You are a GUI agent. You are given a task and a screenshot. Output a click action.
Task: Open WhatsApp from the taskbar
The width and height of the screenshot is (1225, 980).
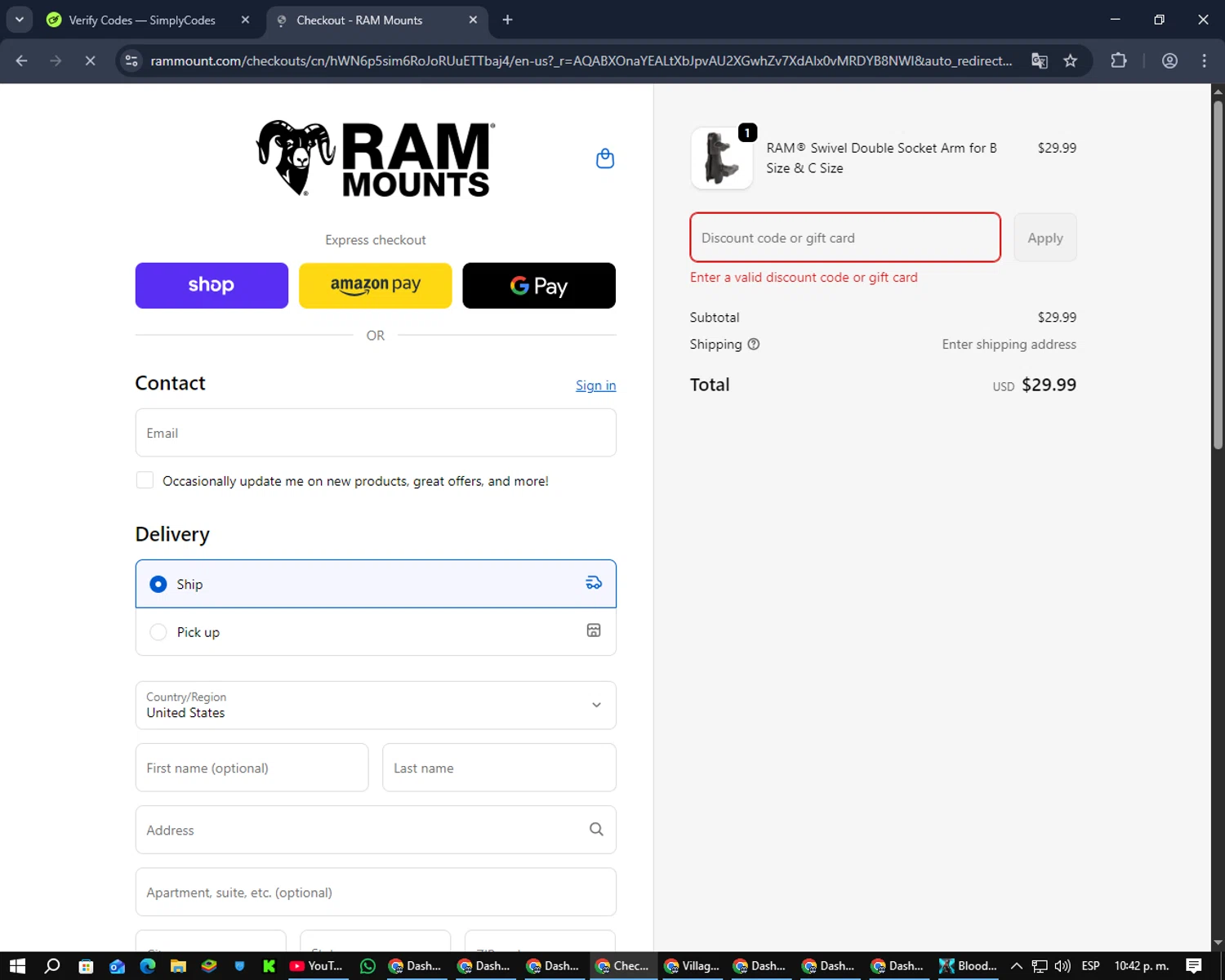[367, 966]
